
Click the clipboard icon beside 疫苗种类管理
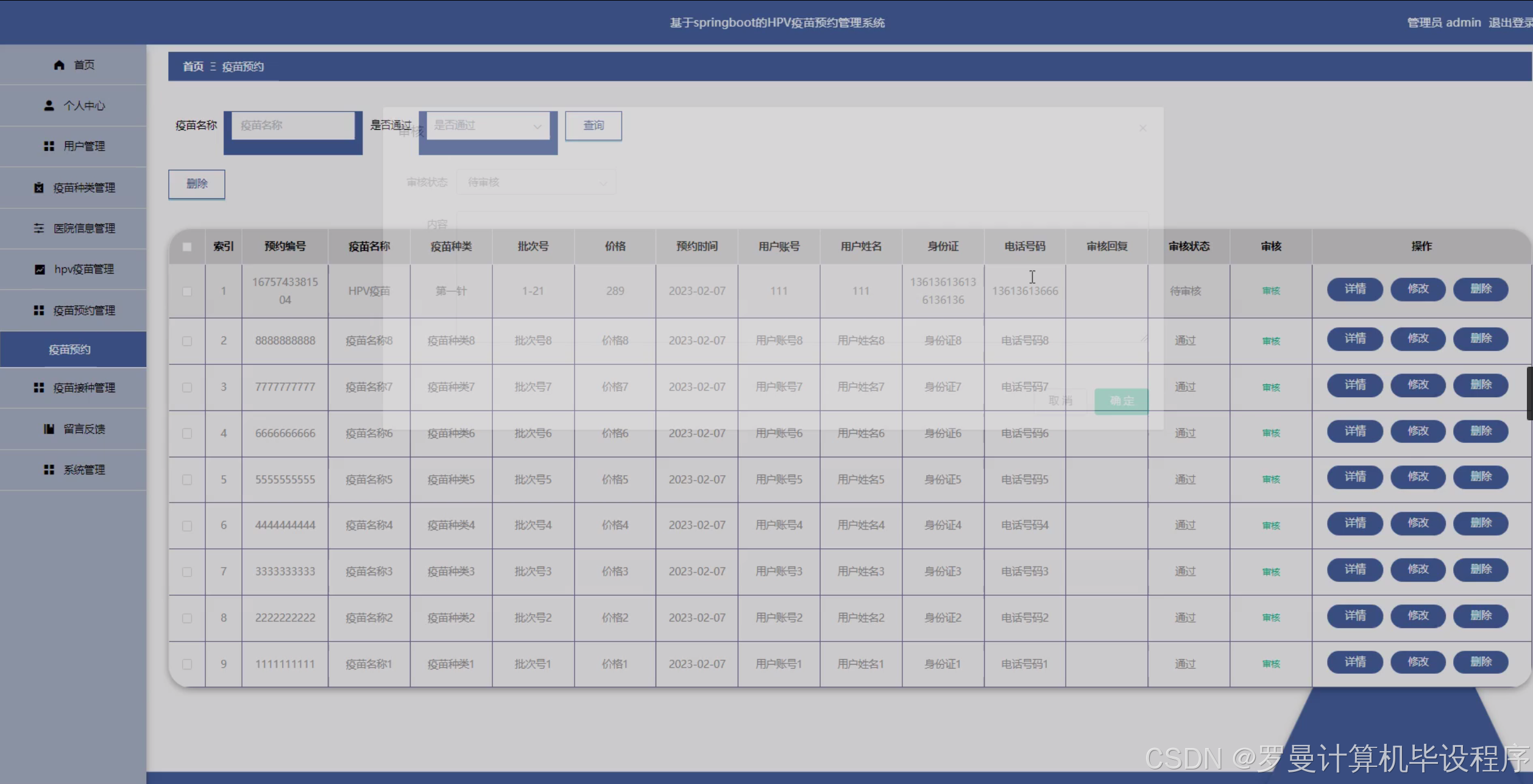(x=39, y=188)
